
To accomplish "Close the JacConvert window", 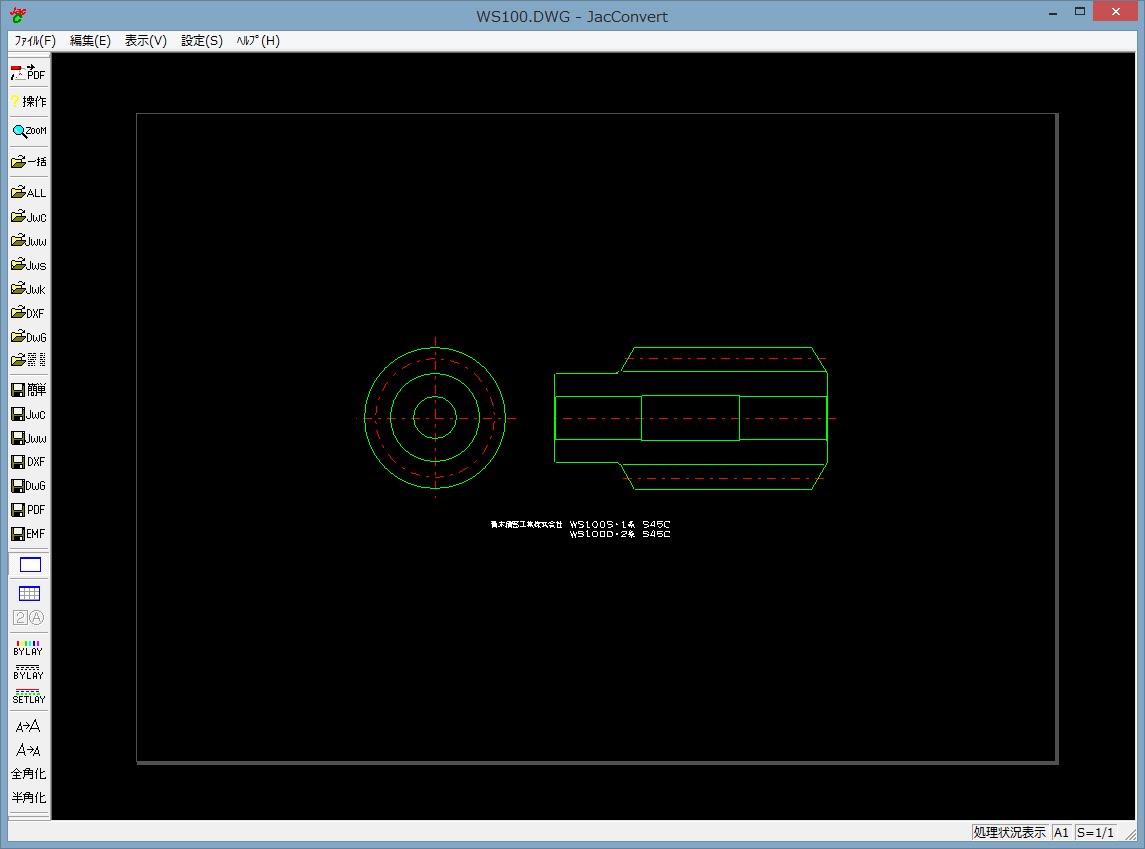I will (1116, 12).
